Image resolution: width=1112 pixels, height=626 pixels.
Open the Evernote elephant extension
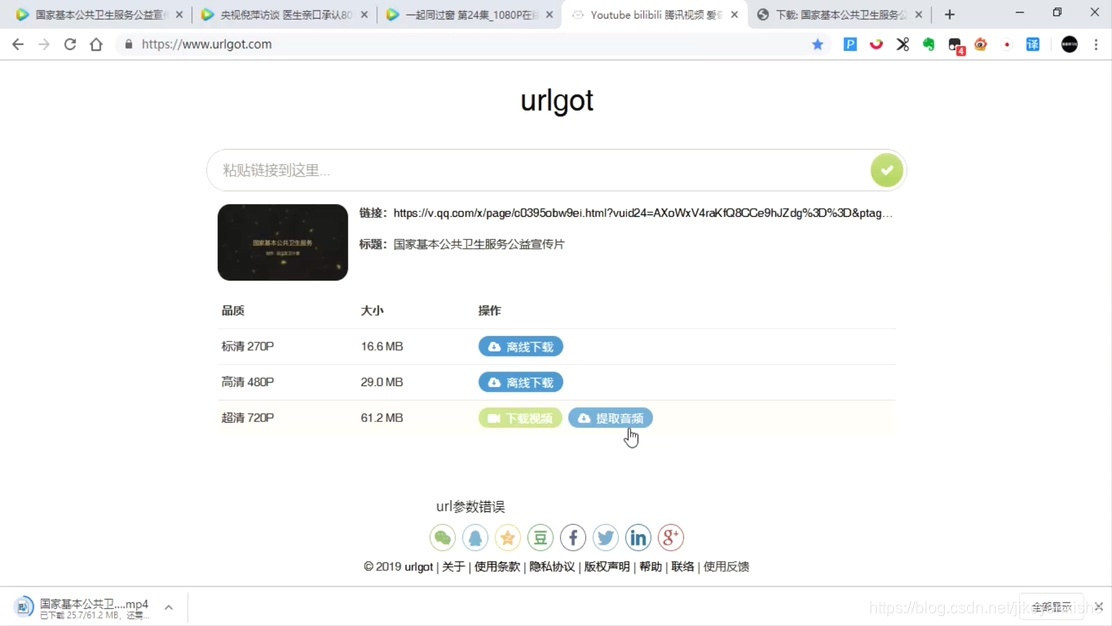928,44
